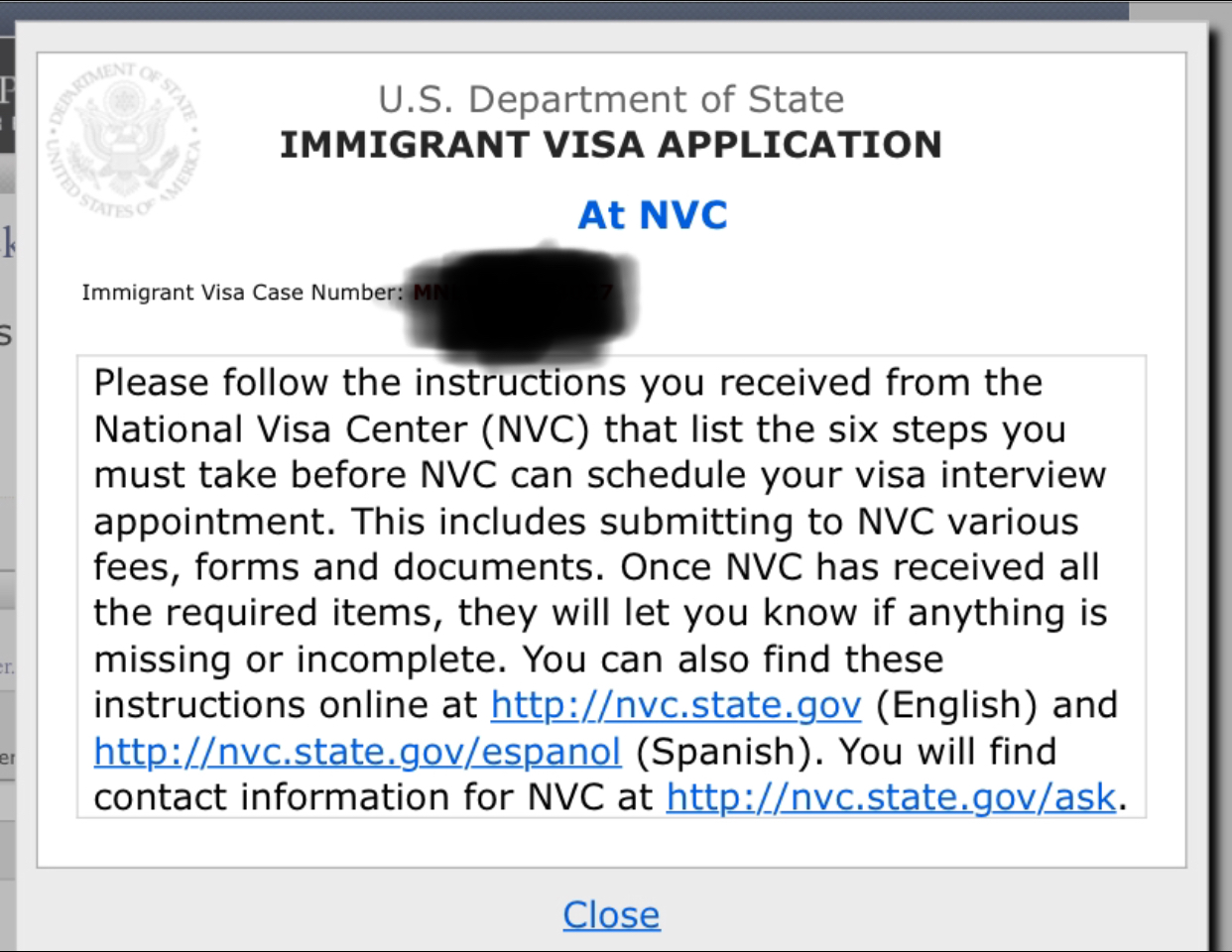The width and height of the screenshot is (1232, 952).
Task: Open the nvc.state.gov English instructions link
Action: [676, 705]
